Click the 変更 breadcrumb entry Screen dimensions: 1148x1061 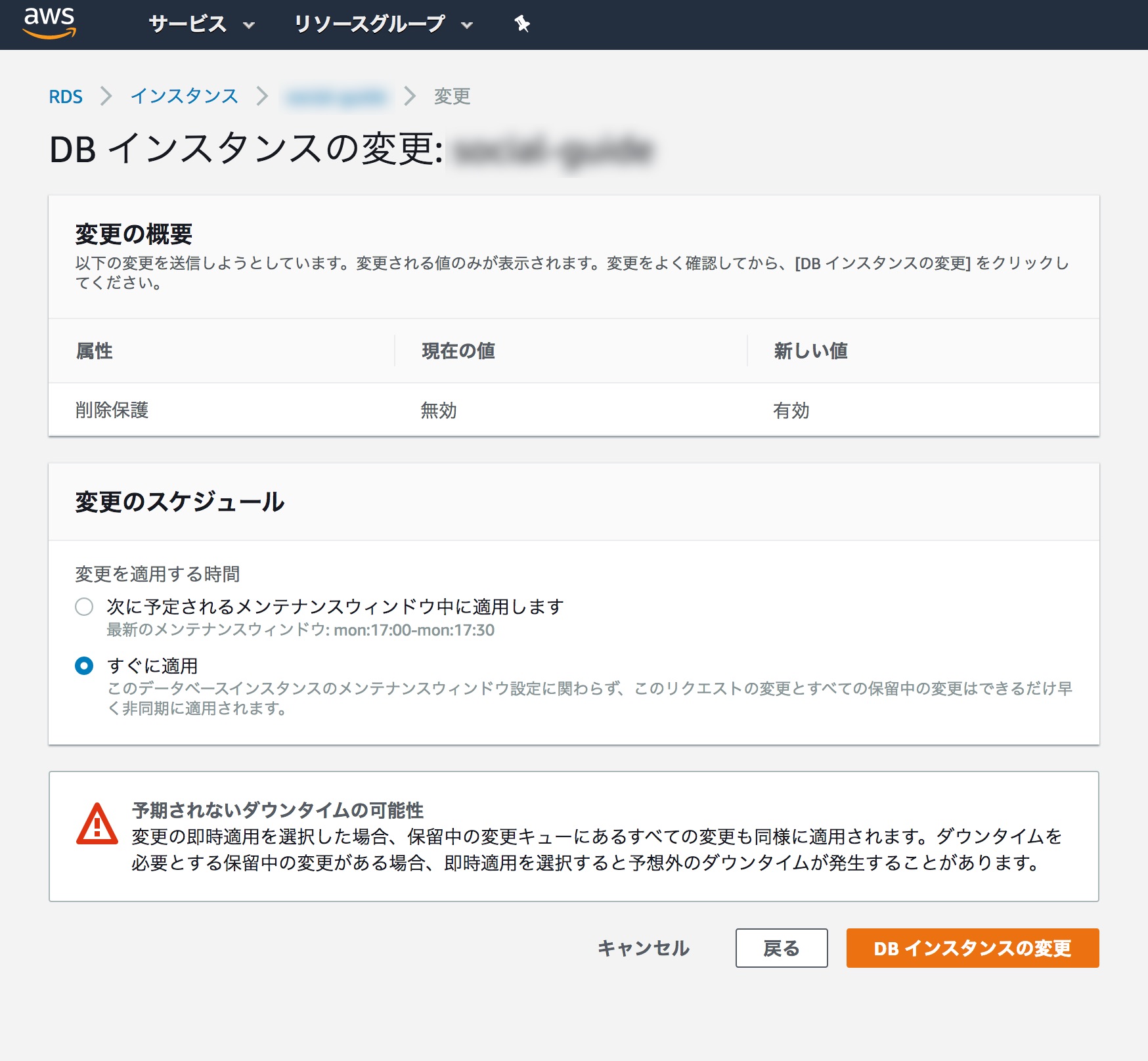(451, 96)
